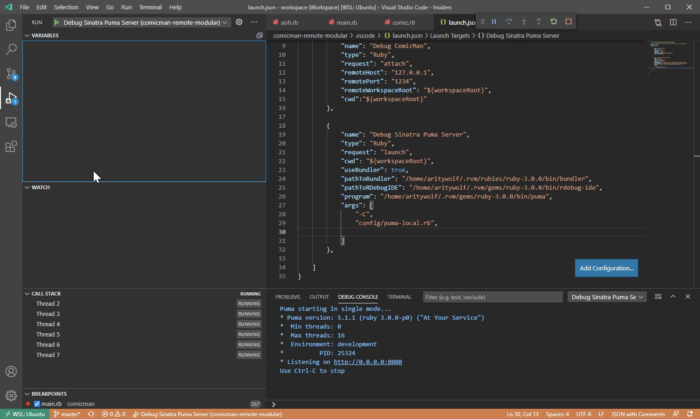This screenshot has height=419, width=700.
Task: Open the Source Control view
Action: click(x=11, y=74)
